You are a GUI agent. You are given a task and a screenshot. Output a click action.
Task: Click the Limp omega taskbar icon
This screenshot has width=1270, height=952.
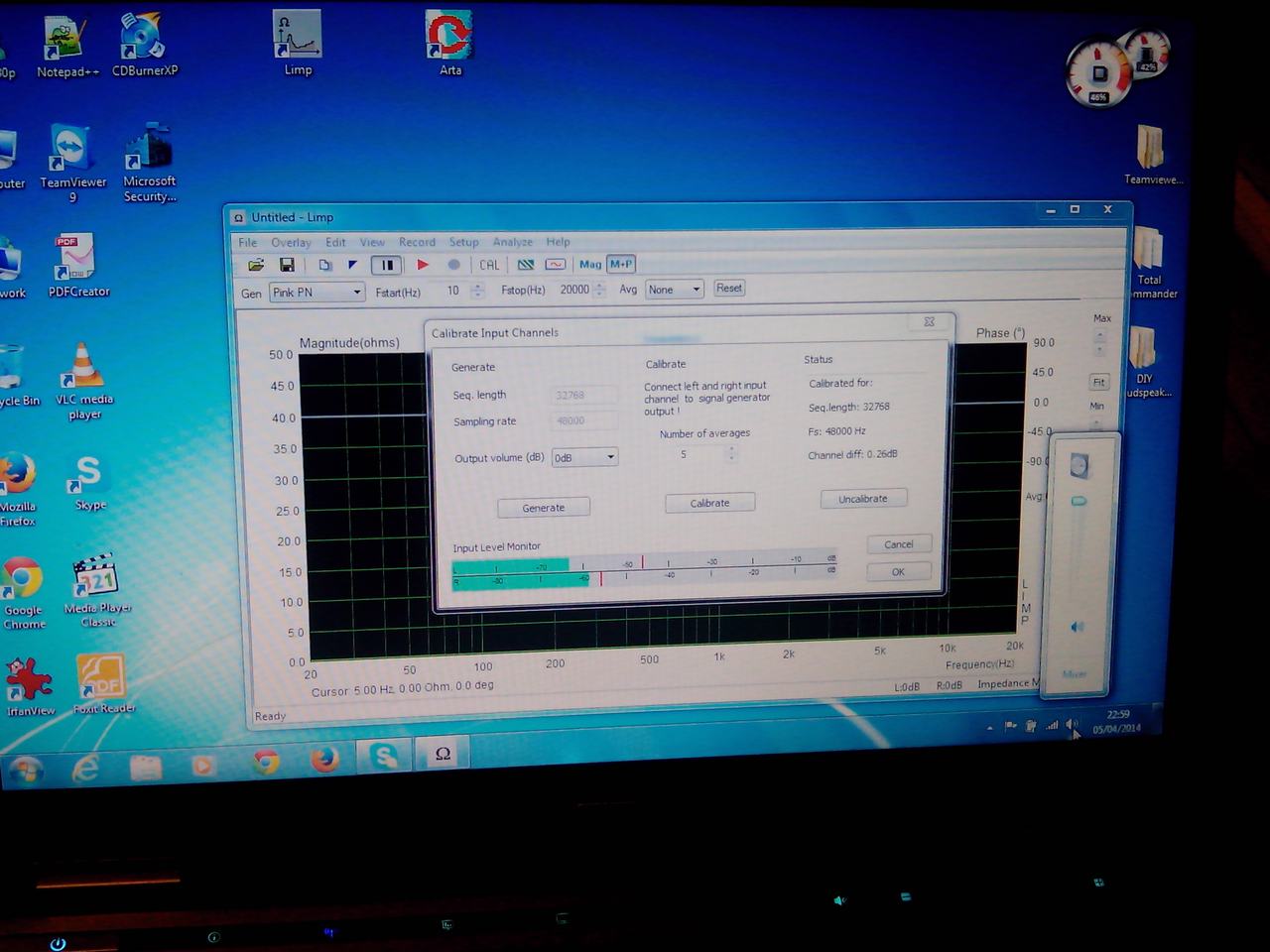pyautogui.click(x=443, y=754)
